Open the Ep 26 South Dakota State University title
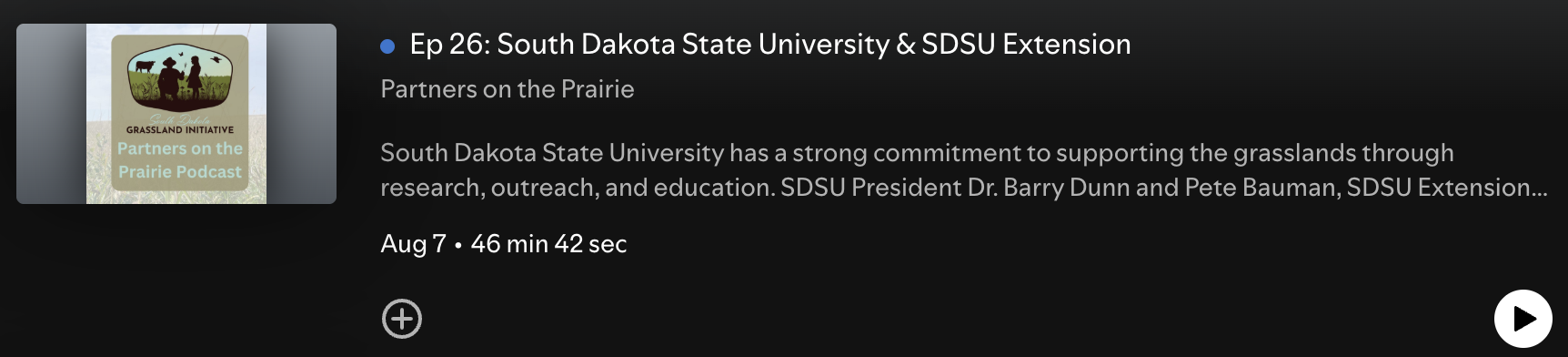 pyautogui.click(x=770, y=44)
